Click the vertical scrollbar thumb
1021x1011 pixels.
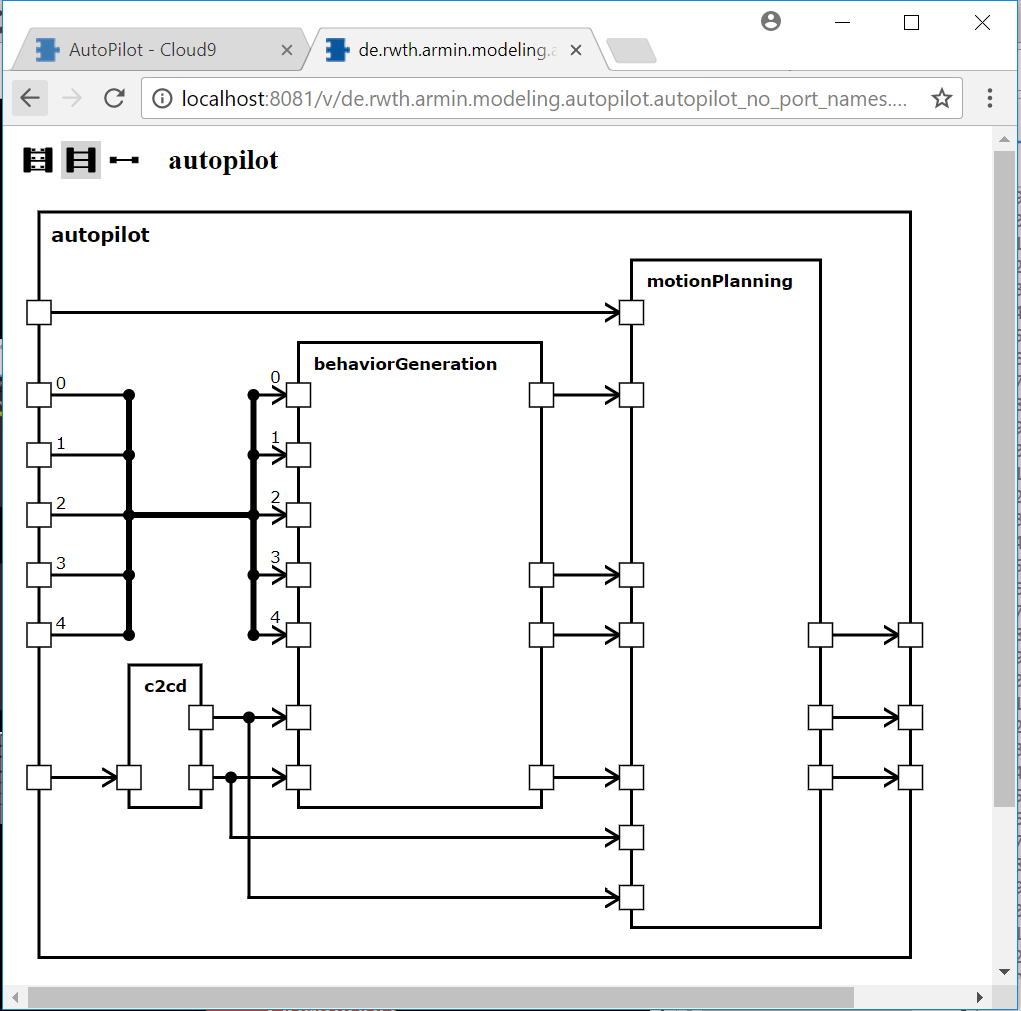click(x=1004, y=478)
